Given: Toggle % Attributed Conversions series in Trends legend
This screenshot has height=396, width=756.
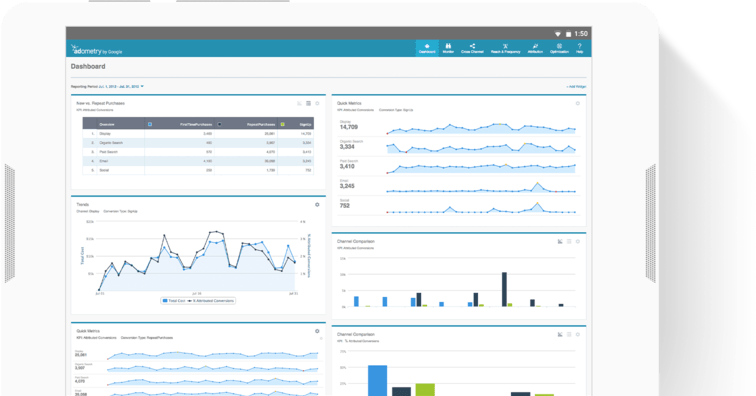Looking at the screenshot, I should click(x=211, y=300).
